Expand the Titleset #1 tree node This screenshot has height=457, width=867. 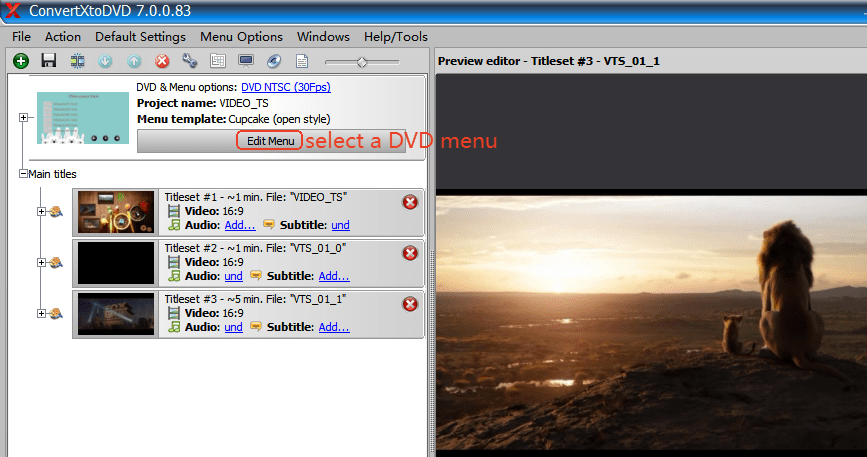click(41, 211)
